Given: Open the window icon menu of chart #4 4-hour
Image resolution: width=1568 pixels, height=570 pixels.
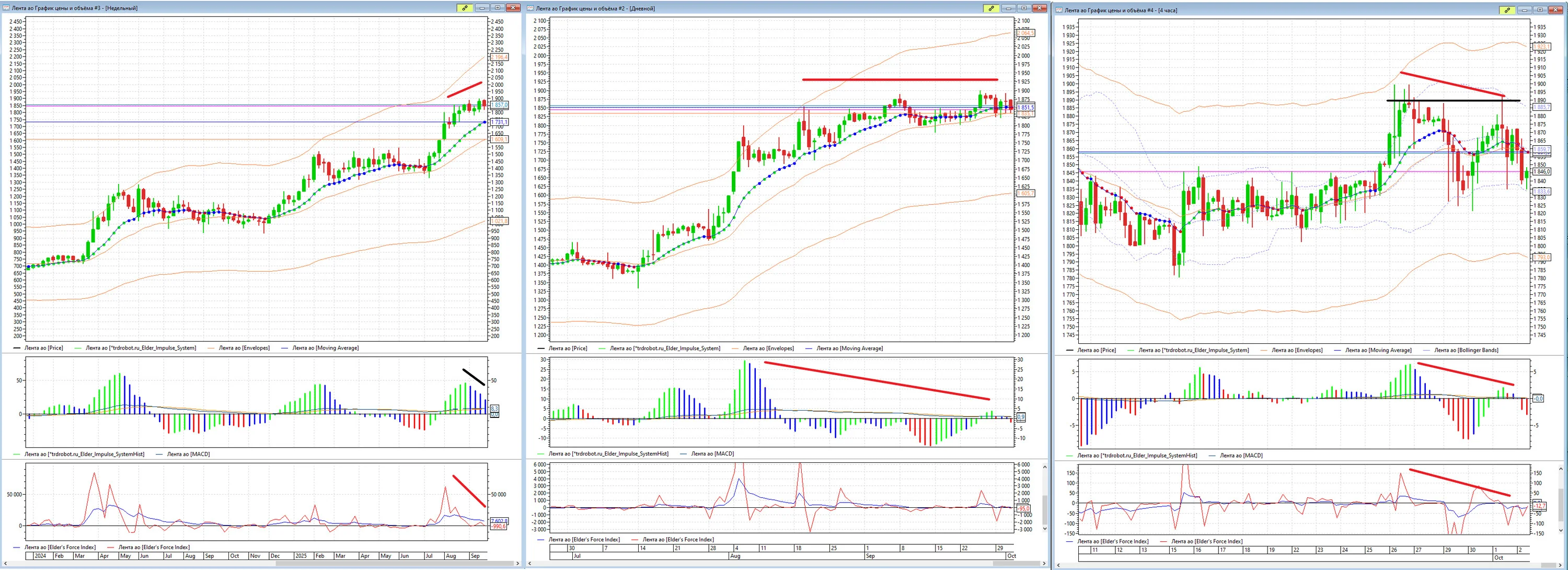Looking at the screenshot, I should pos(1059,10).
